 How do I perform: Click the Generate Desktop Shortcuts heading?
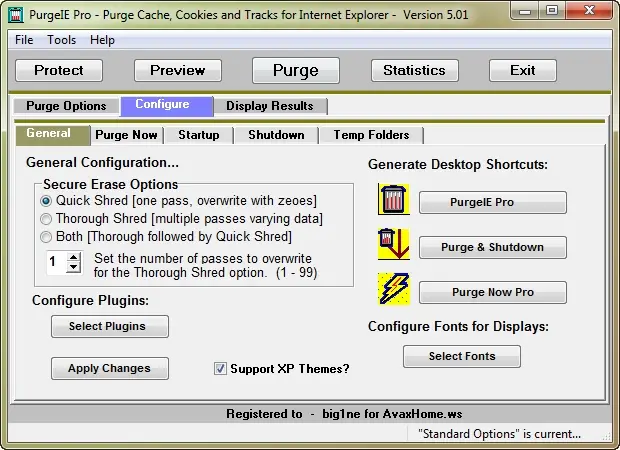458,164
